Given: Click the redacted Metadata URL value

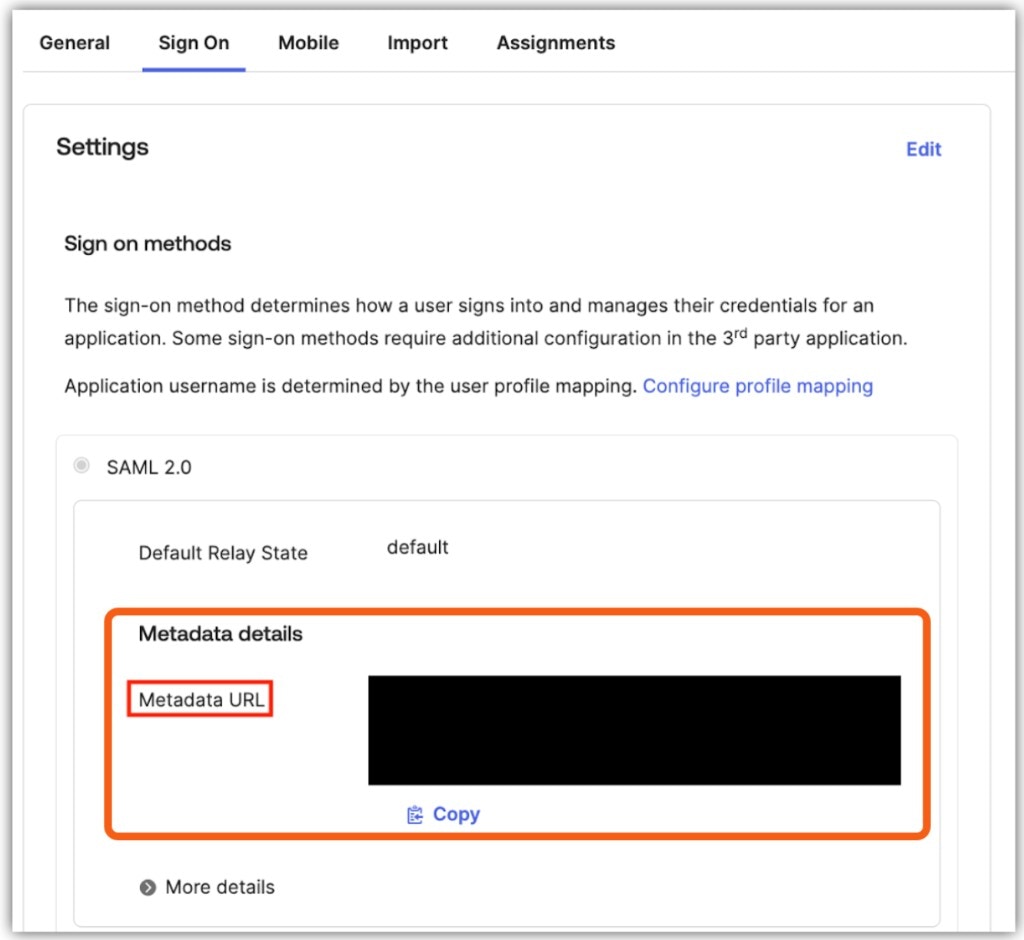Looking at the screenshot, I should 634,728.
